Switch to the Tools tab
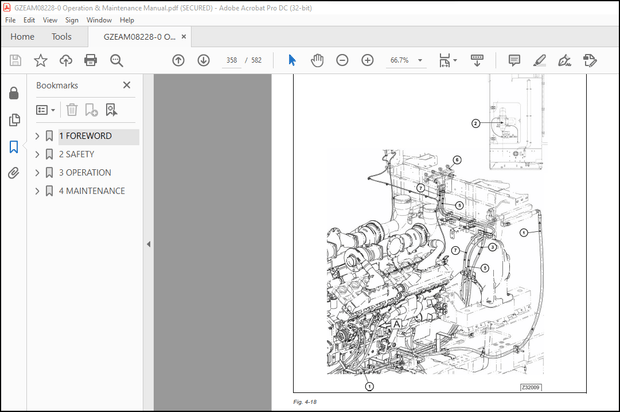 [61, 37]
